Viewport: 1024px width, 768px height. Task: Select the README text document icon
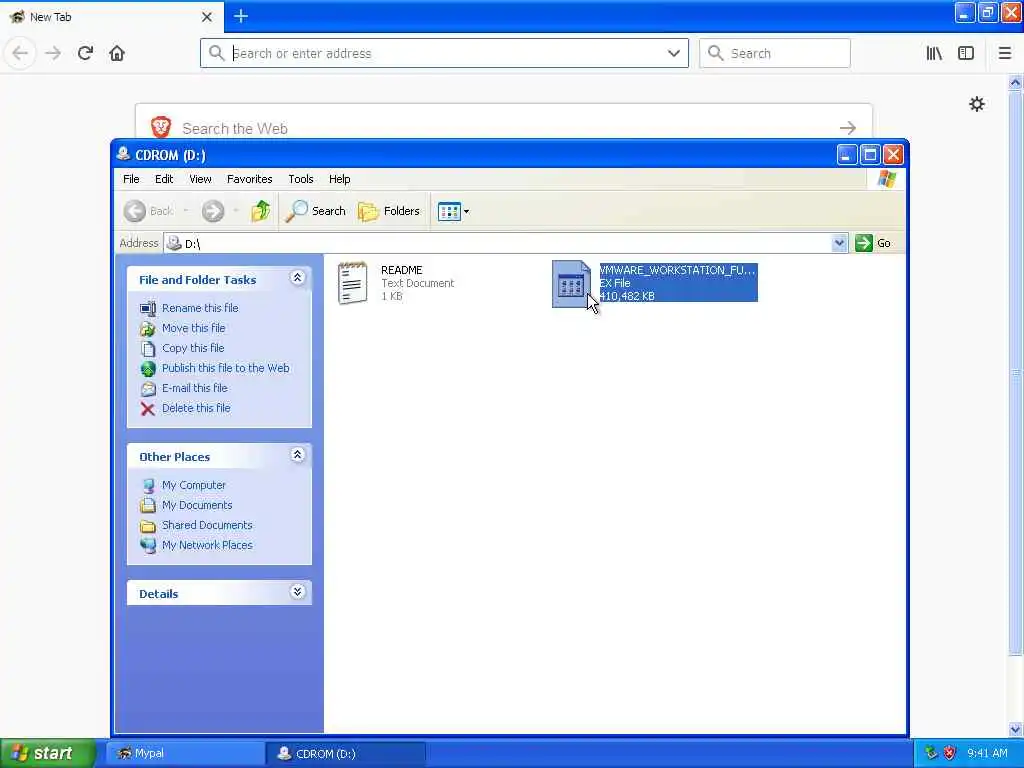click(353, 283)
